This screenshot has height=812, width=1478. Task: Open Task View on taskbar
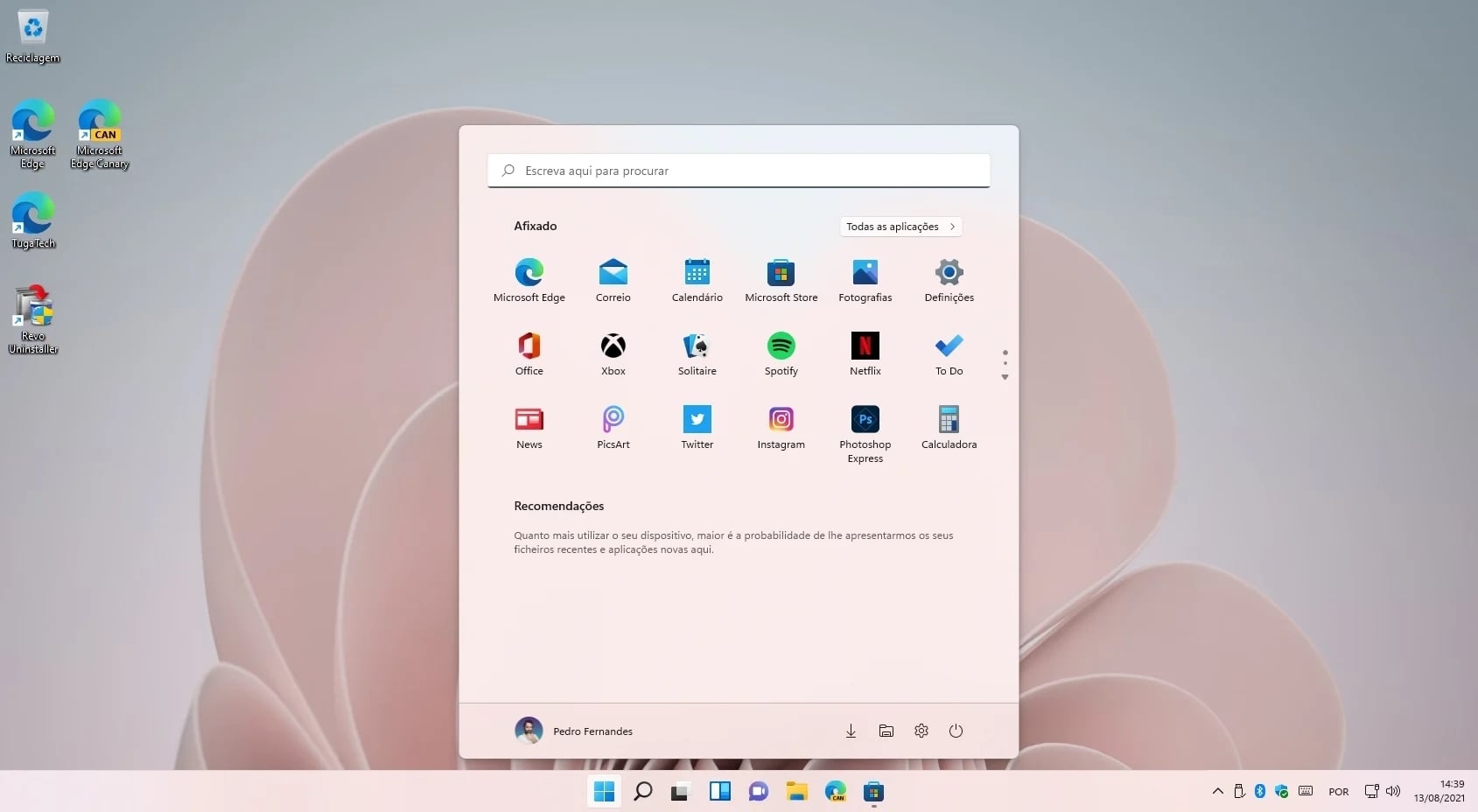(681, 792)
